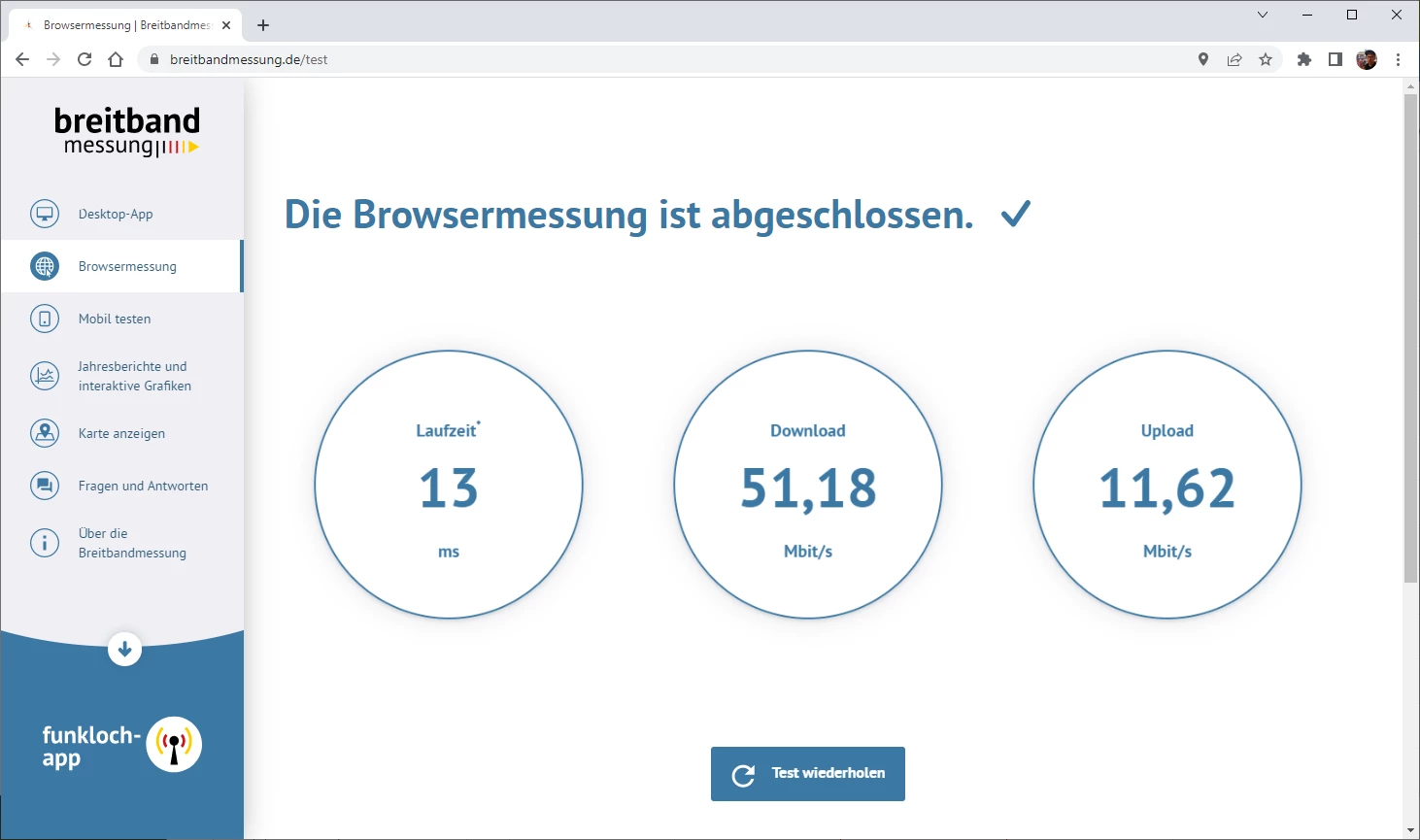Click the scrollbar up arrow
Viewport: 1420px width, 840px height.
point(1411,86)
